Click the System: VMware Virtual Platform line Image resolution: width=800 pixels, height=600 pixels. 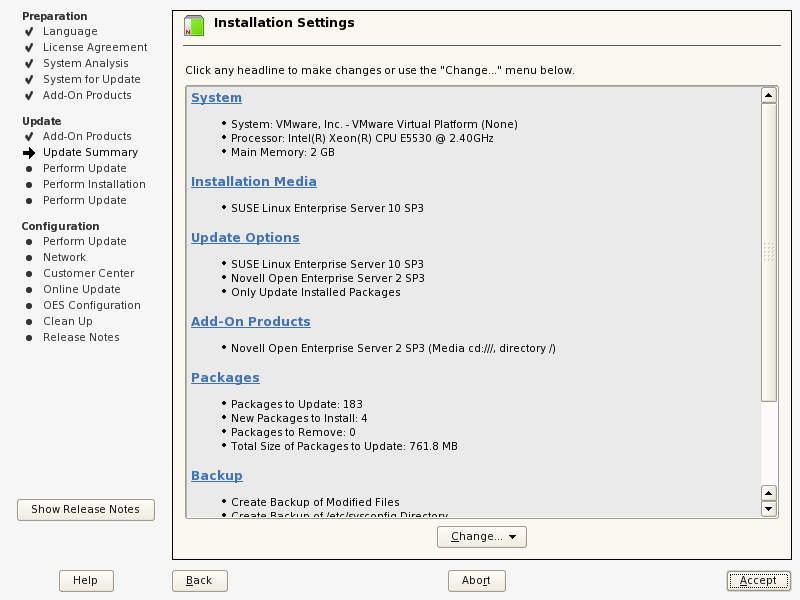coord(374,124)
